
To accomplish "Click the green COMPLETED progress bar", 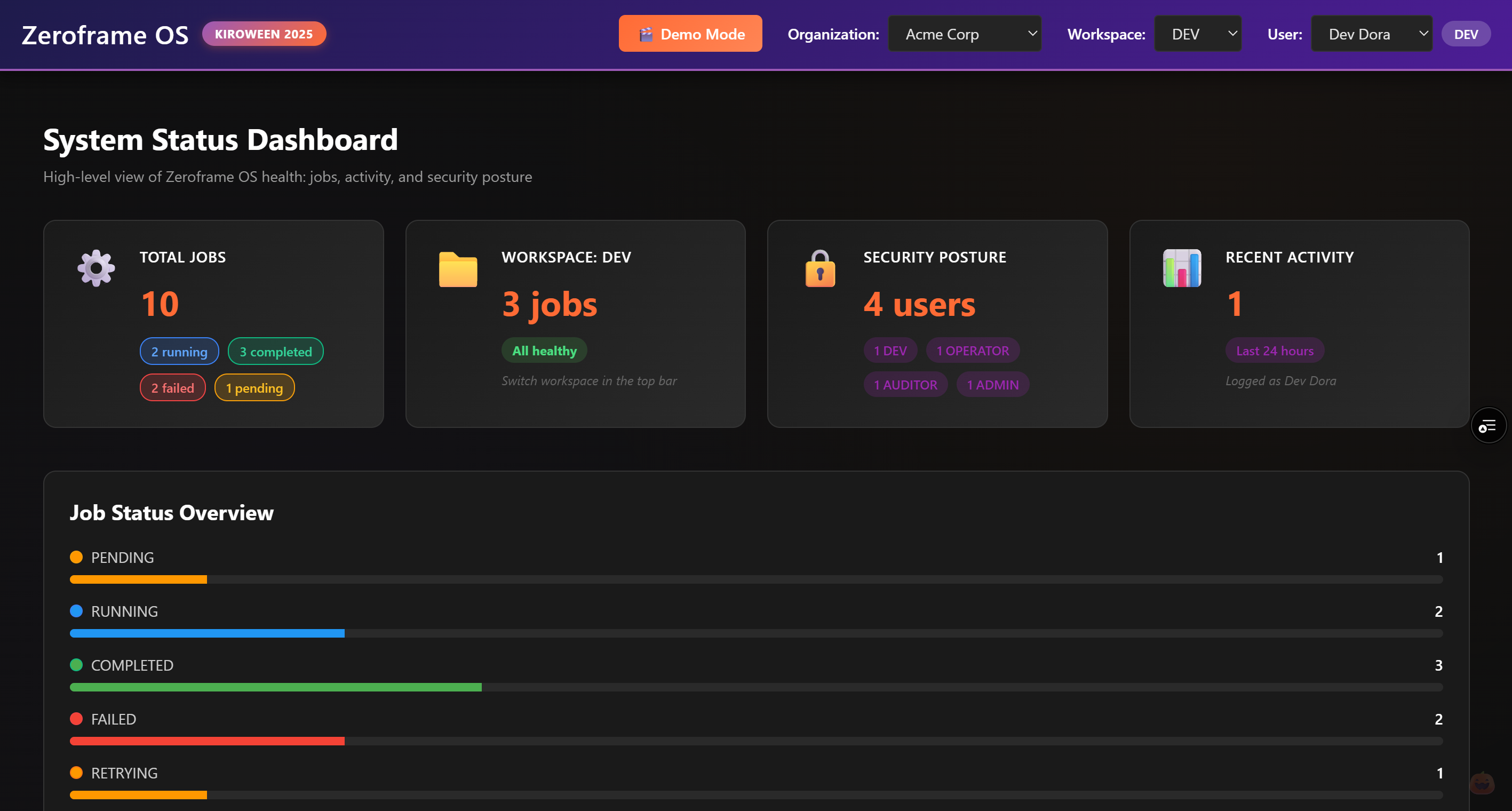I will [x=276, y=687].
